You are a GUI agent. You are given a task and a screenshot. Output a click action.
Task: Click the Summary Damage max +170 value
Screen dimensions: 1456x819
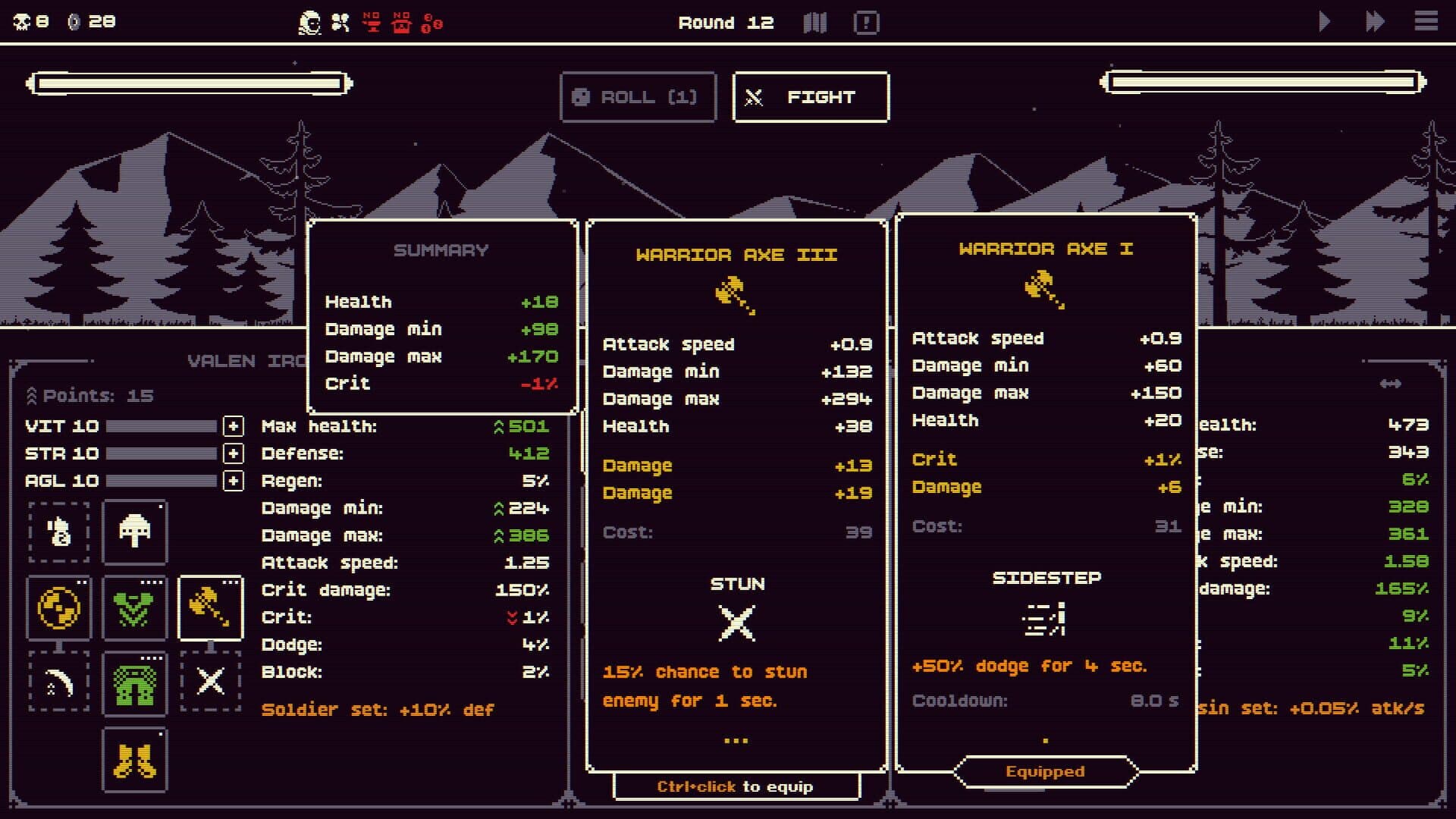tap(532, 356)
